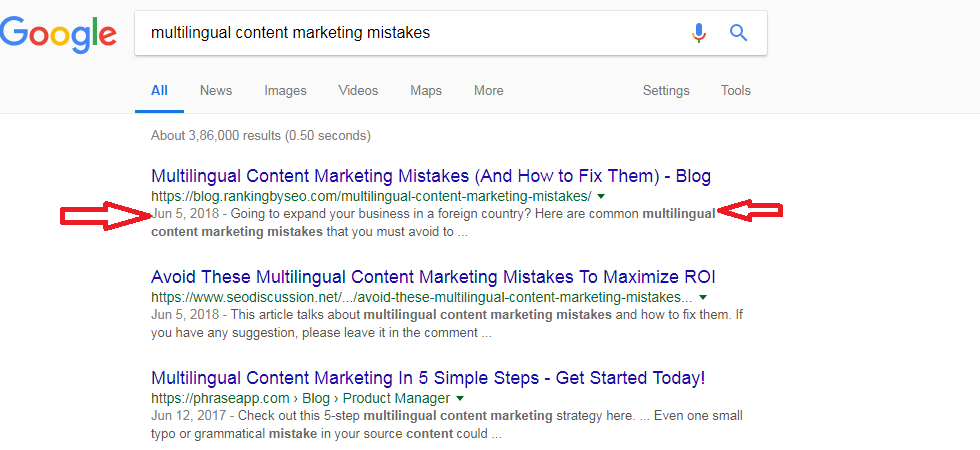
Task: Open Multilingual Content Marketing In 5 Simple Steps result
Action: (428, 378)
